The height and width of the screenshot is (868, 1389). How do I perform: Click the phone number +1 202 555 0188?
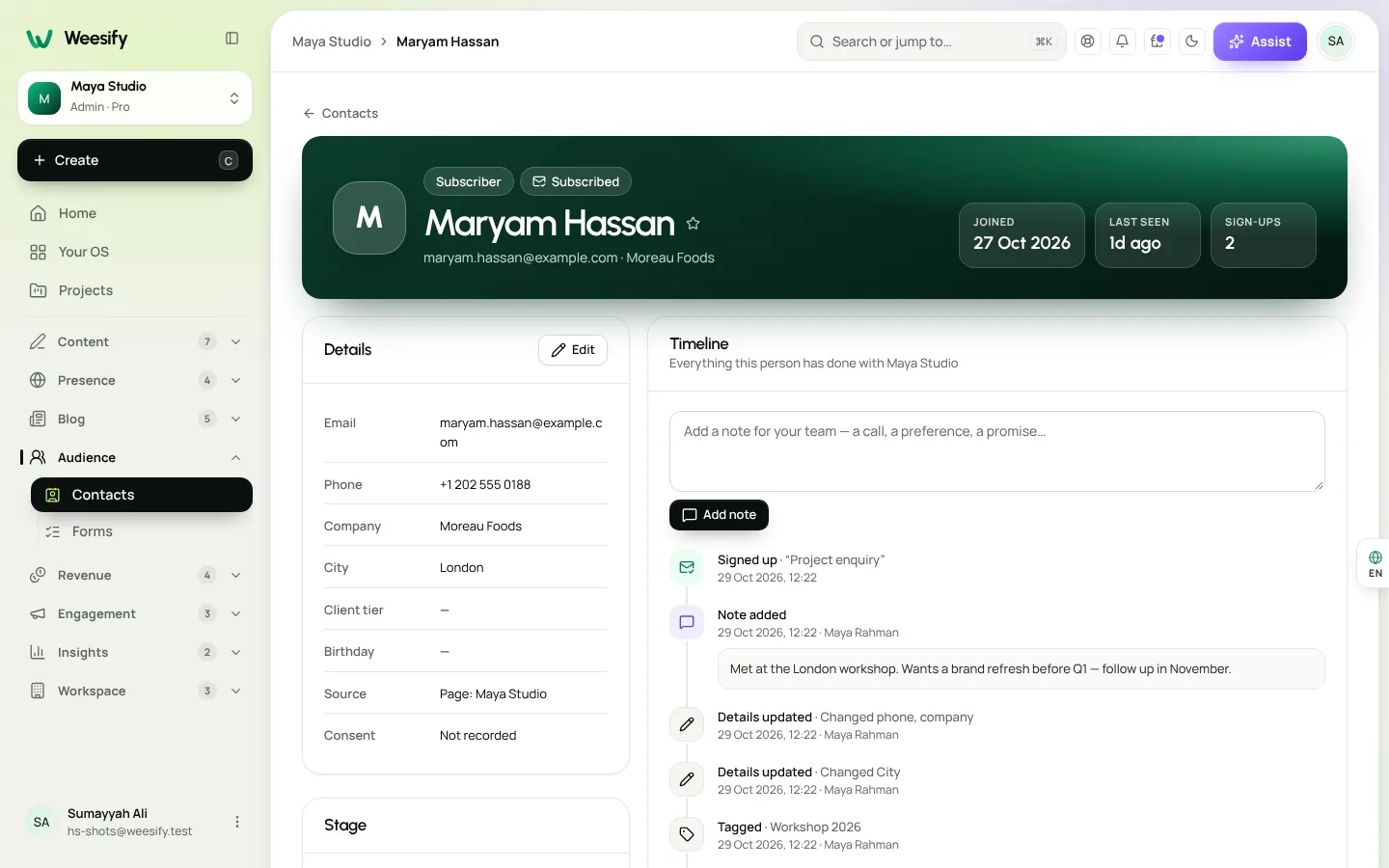point(485,484)
